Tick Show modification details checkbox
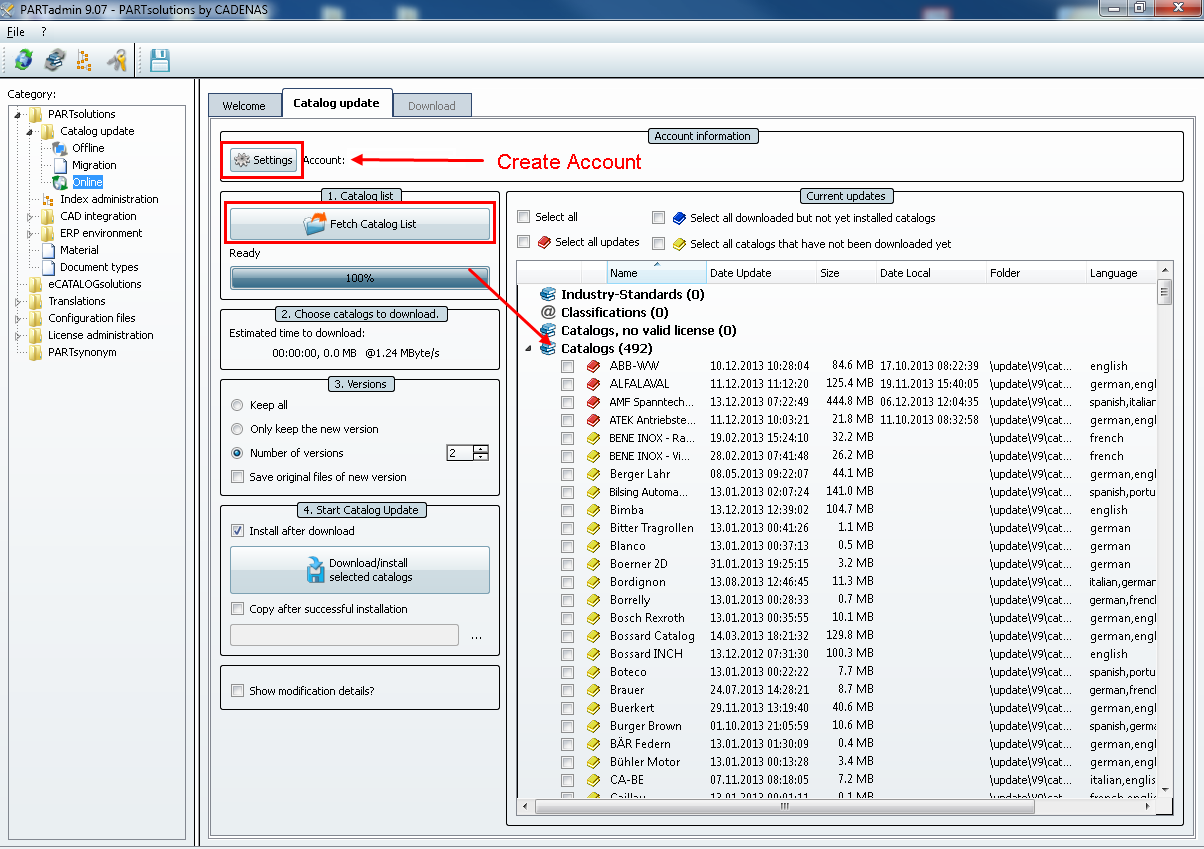 tap(237, 691)
